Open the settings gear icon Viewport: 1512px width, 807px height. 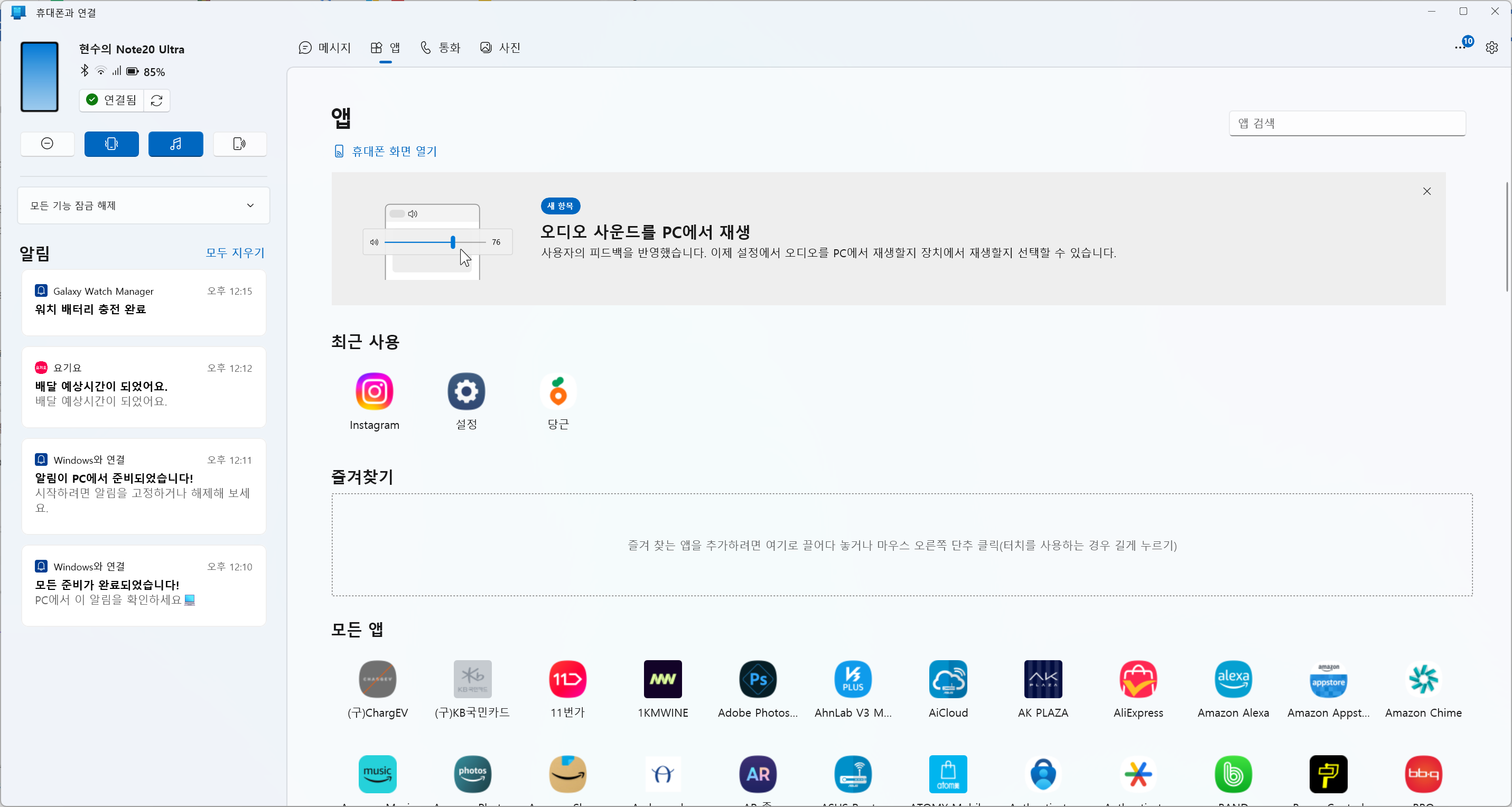click(1491, 48)
